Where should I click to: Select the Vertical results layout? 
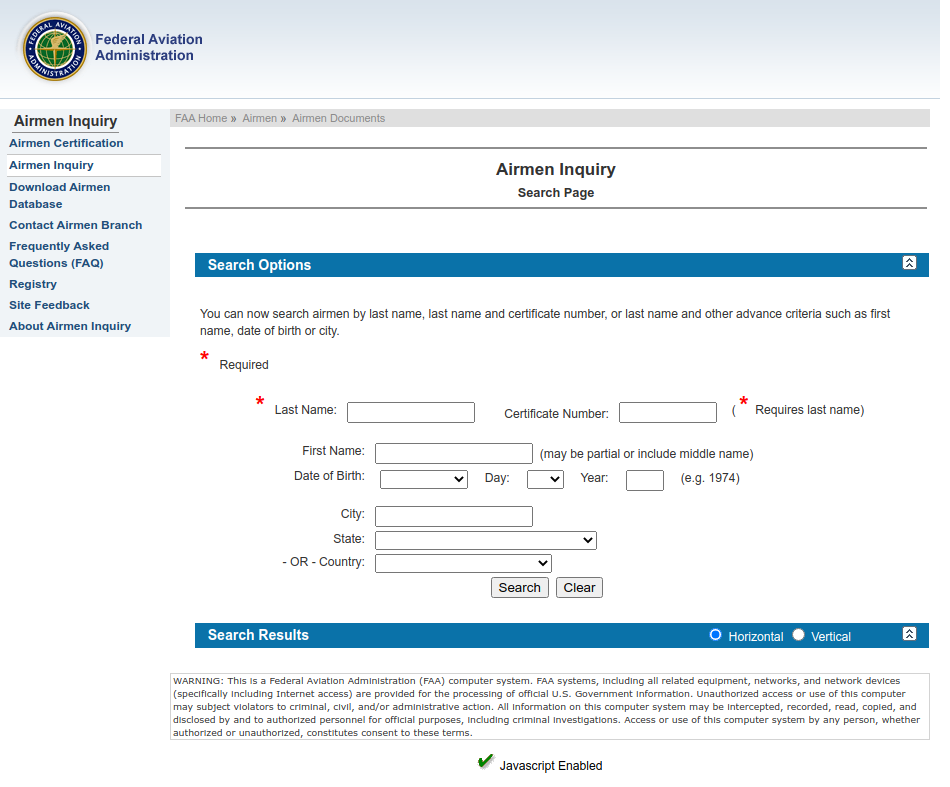(798, 635)
